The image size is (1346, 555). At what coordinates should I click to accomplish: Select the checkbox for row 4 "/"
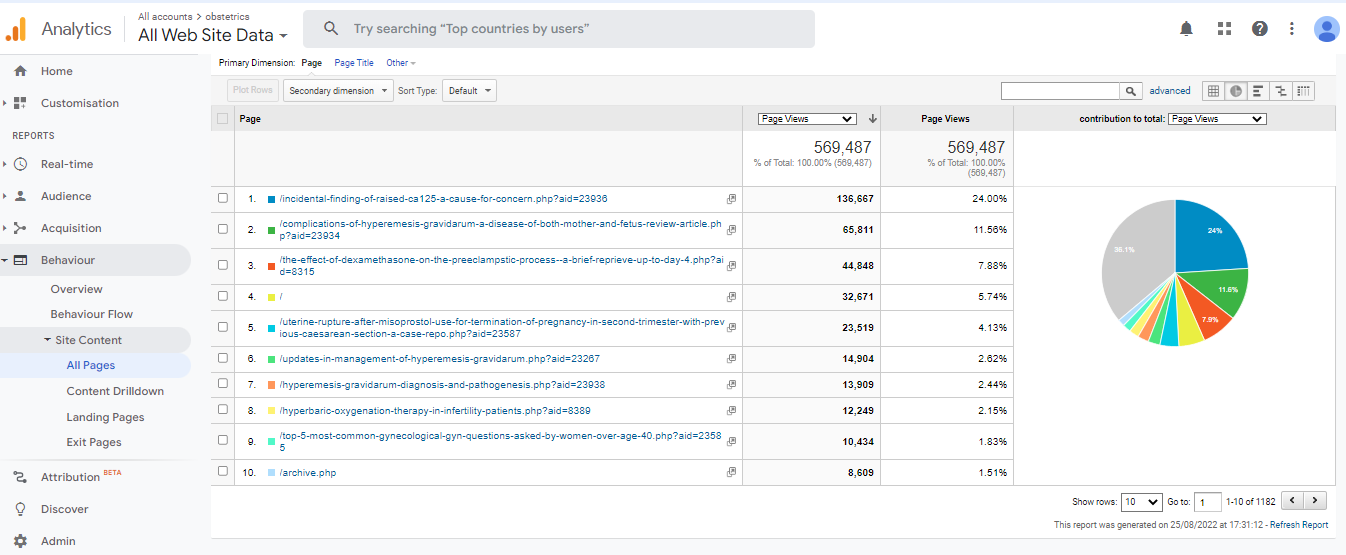click(x=223, y=297)
